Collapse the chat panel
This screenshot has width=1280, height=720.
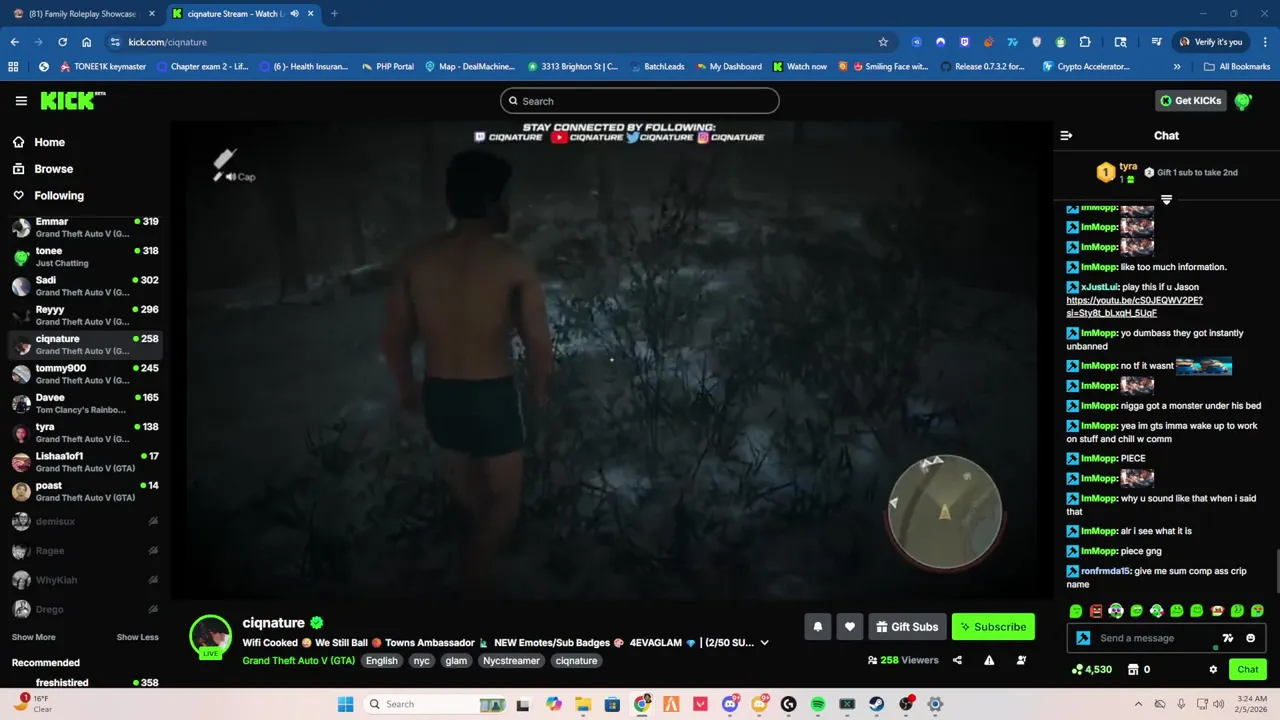tap(1066, 135)
